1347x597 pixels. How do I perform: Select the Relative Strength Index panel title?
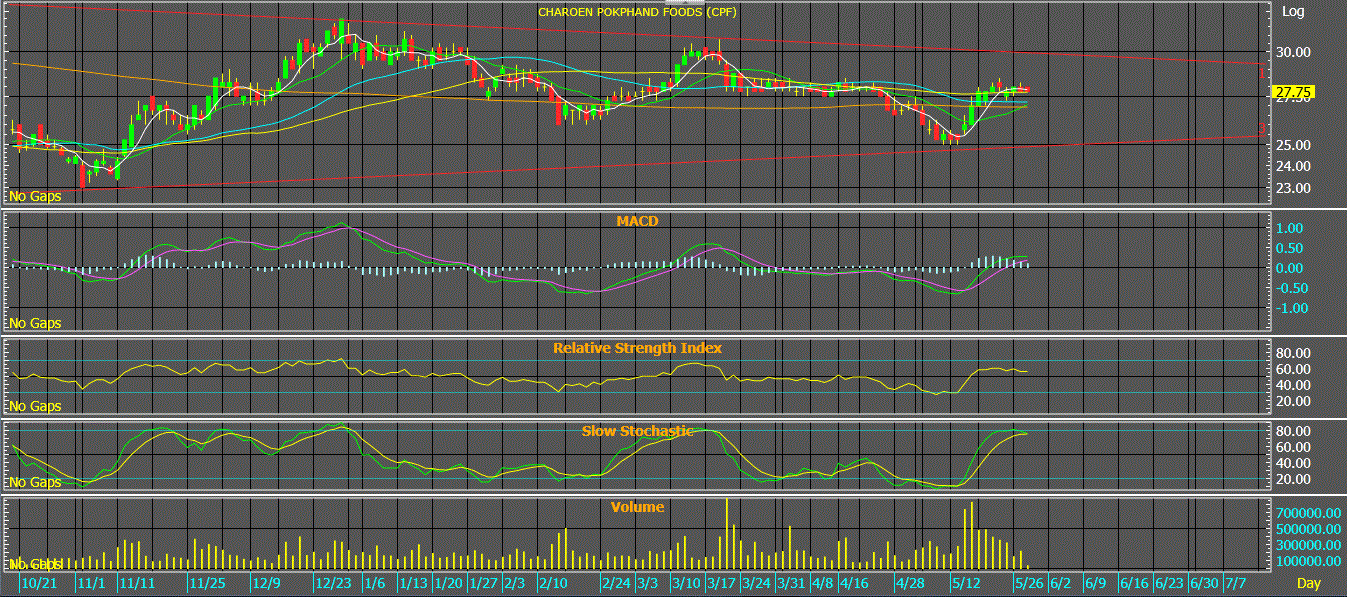637,348
